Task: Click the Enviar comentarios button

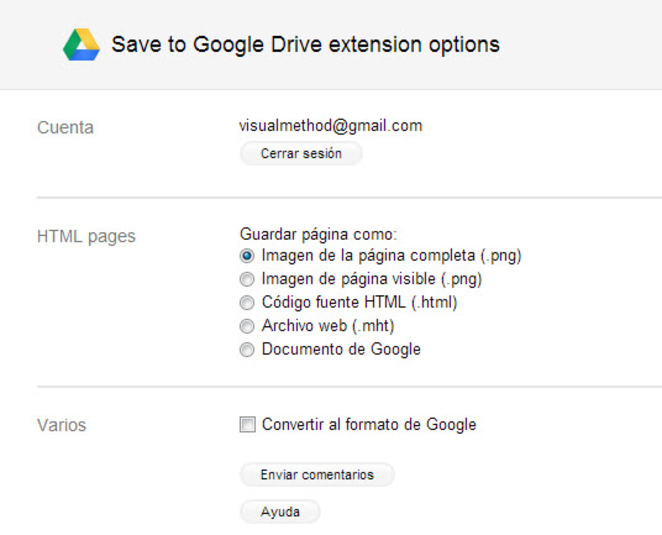Action: click(x=317, y=475)
